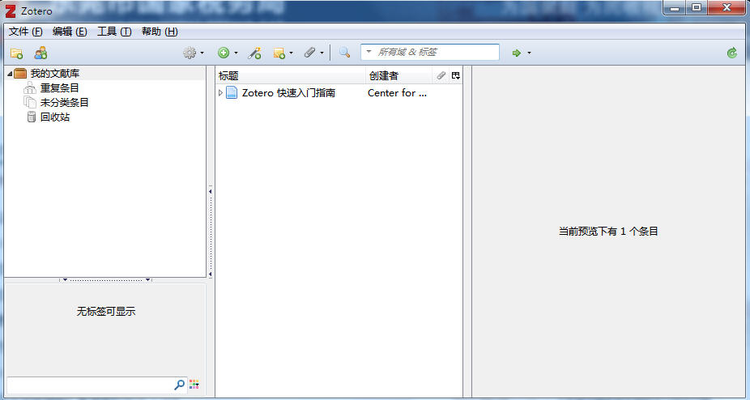This screenshot has width=750, height=400.
Task: Sort by the 创建者 column header
Action: (399, 76)
